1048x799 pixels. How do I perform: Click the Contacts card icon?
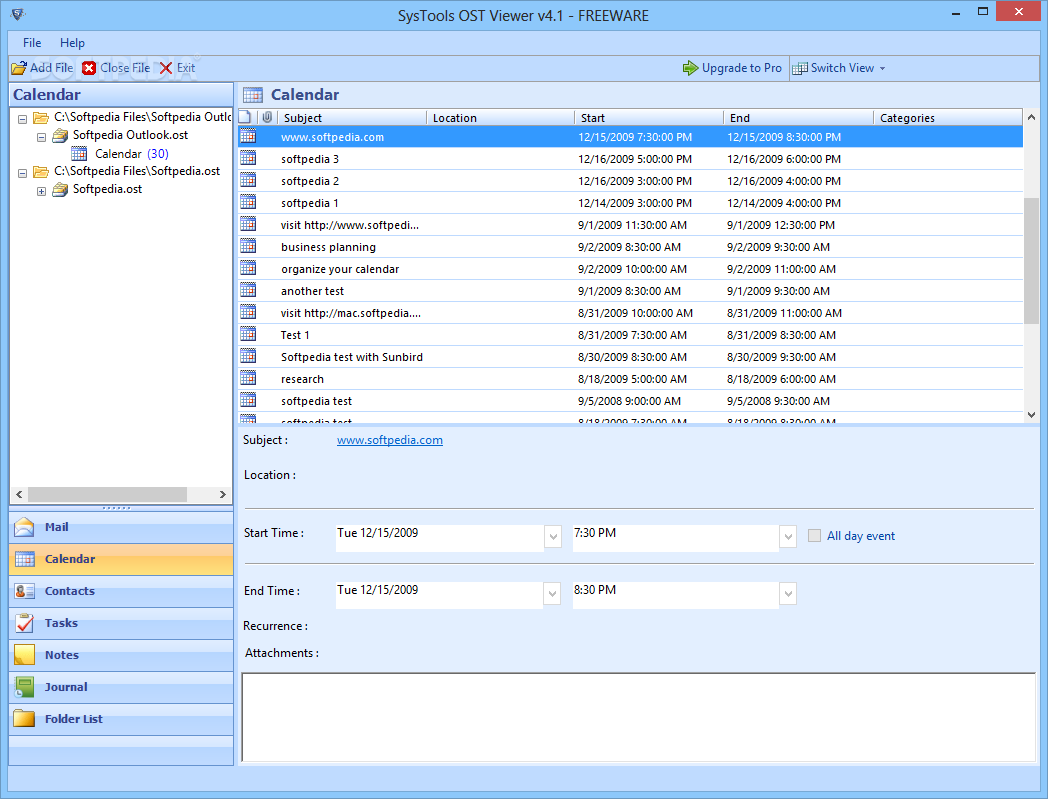pyautogui.click(x=25, y=591)
